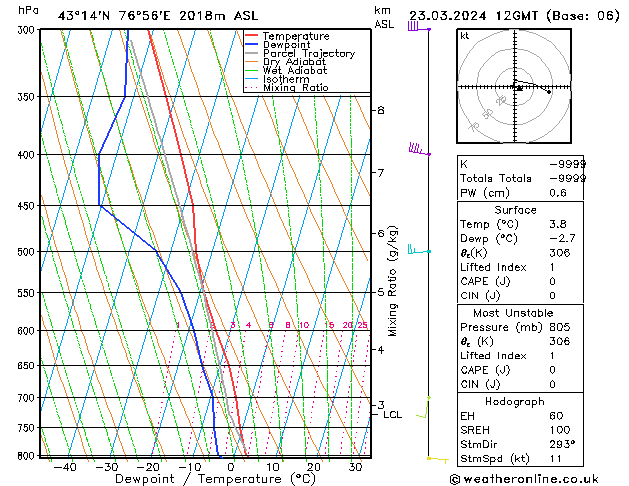Viewport: 629px width, 486px height.
Task: Click the '3' km altitude tick label
Action: pos(381,405)
